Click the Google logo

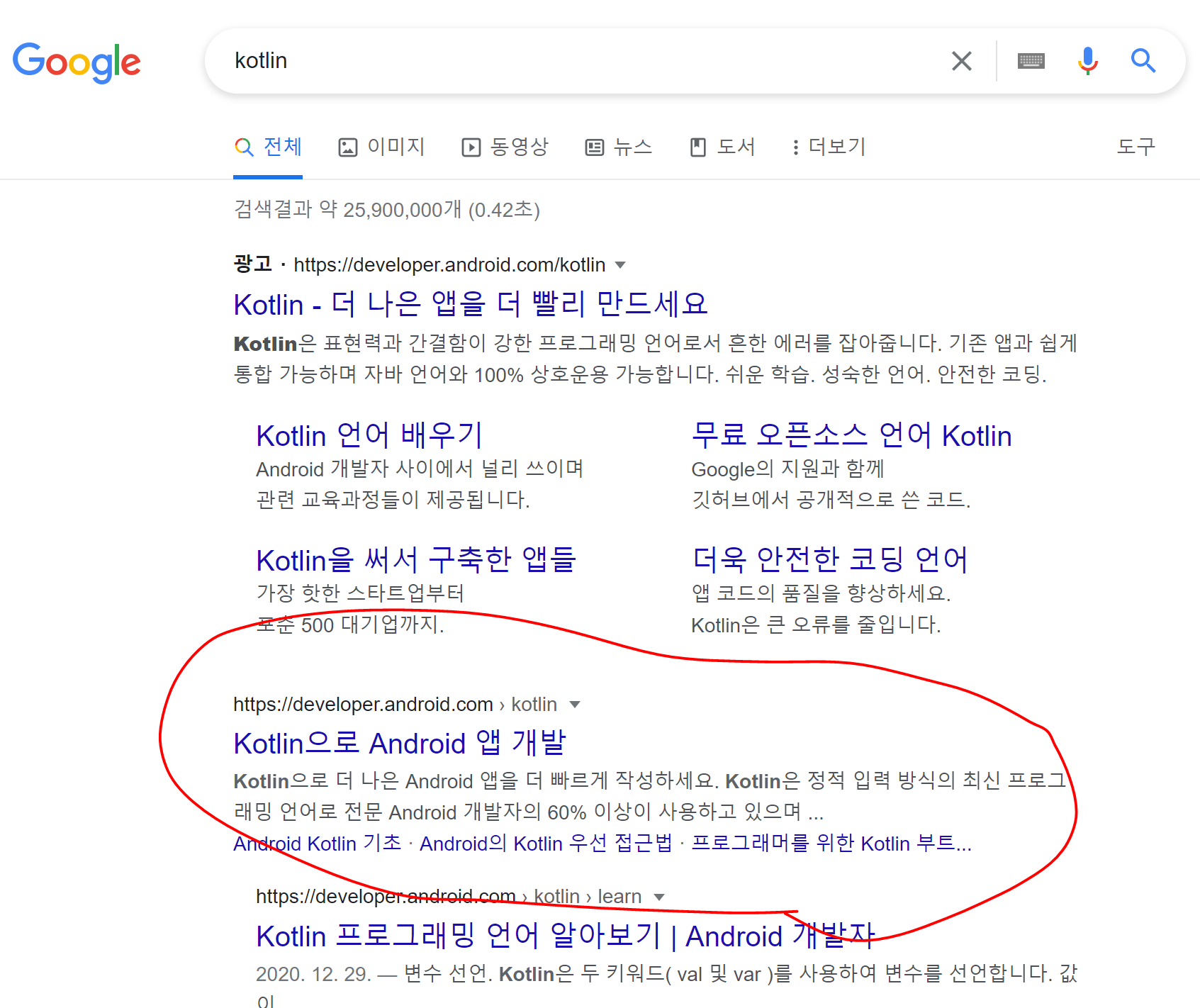[x=77, y=62]
